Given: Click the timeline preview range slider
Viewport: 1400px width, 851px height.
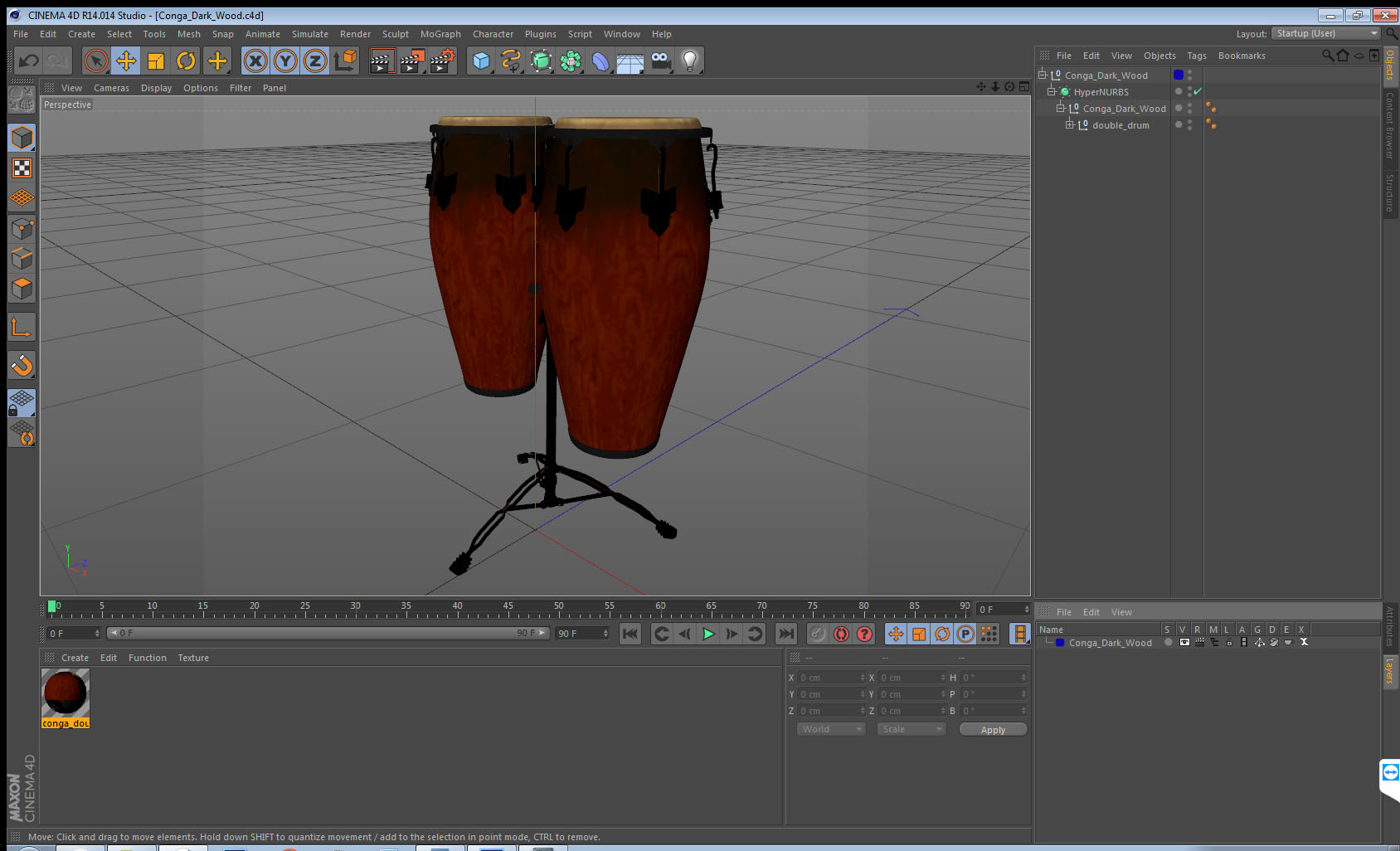Looking at the screenshot, I should [x=328, y=633].
